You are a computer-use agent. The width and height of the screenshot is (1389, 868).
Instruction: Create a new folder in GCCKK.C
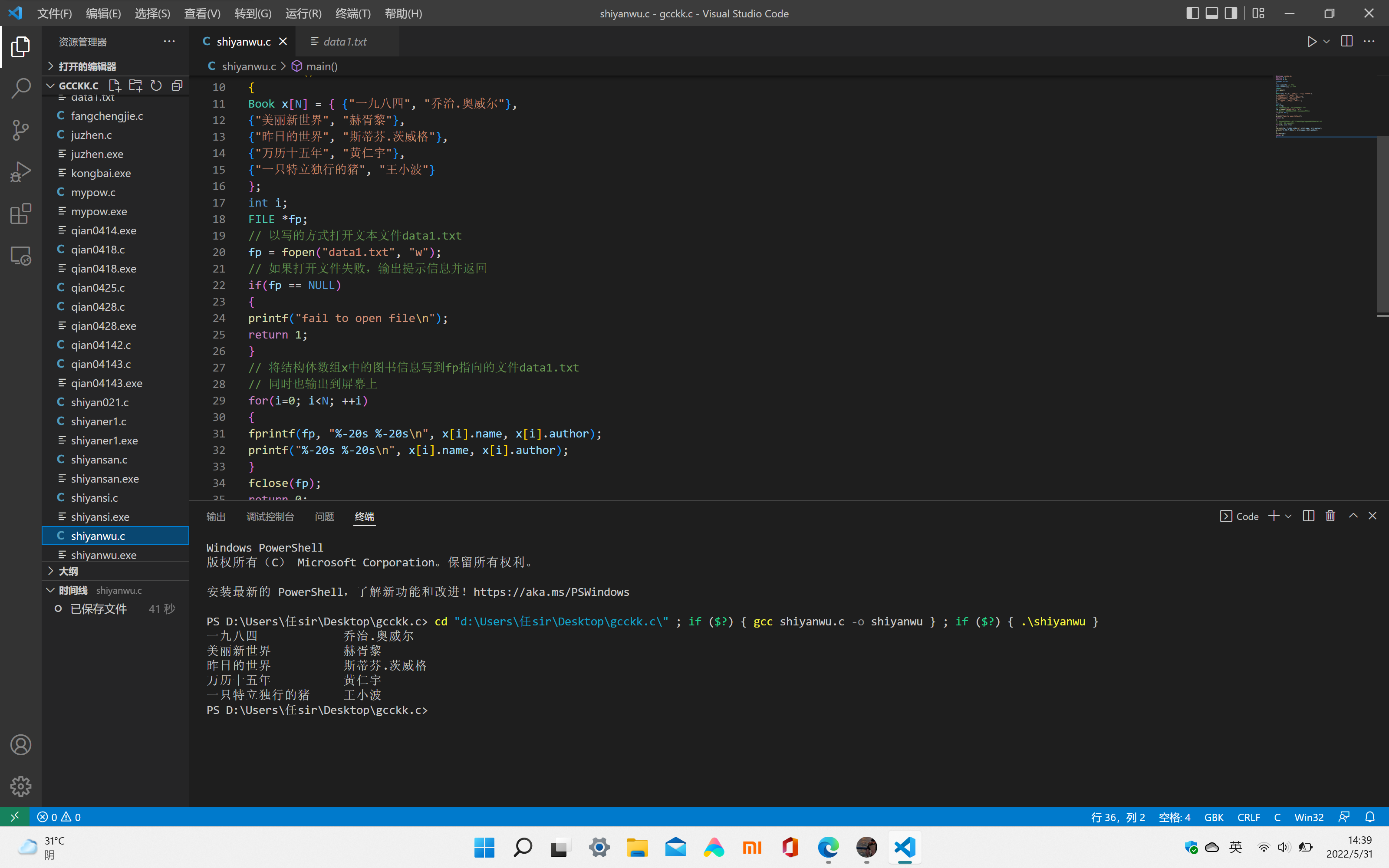pyautogui.click(x=135, y=85)
